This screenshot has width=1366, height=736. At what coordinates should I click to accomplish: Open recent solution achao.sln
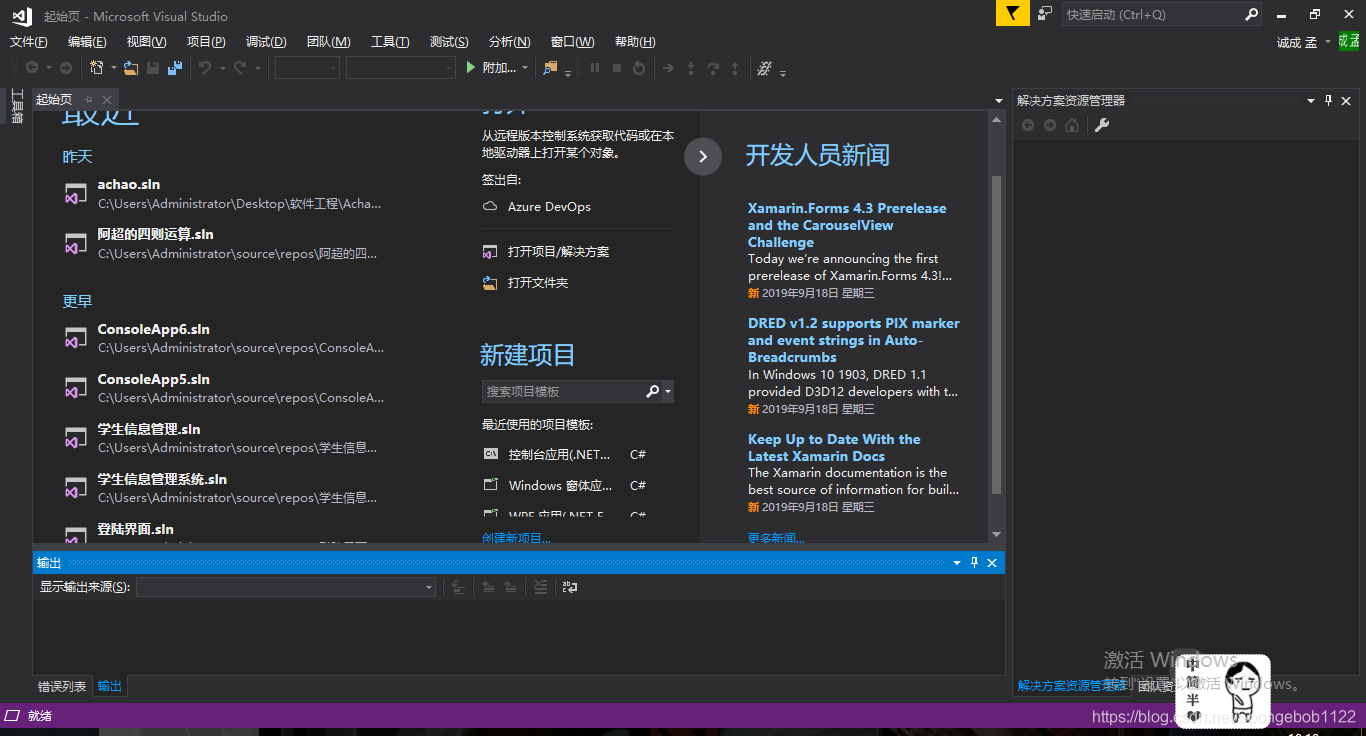tap(129, 184)
